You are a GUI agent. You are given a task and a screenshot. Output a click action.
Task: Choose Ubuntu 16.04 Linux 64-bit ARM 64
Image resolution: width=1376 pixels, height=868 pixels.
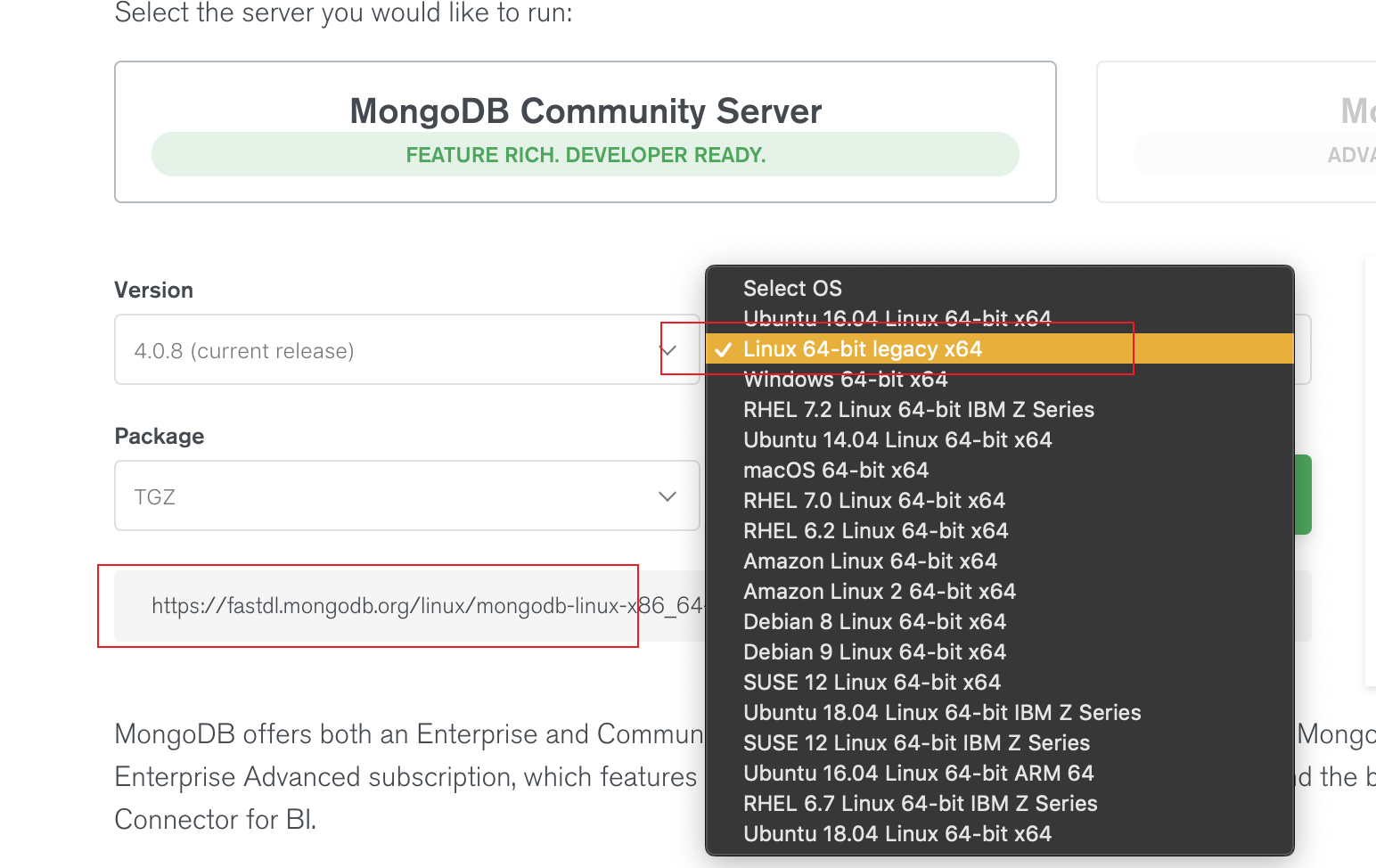click(999, 773)
